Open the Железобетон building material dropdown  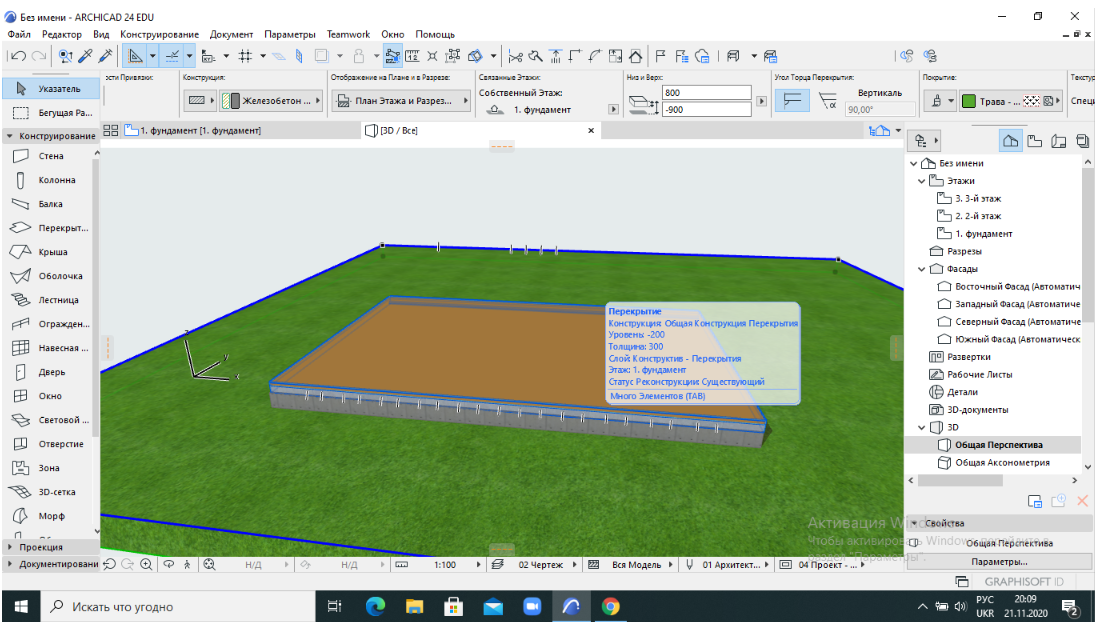pyautogui.click(x=272, y=100)
